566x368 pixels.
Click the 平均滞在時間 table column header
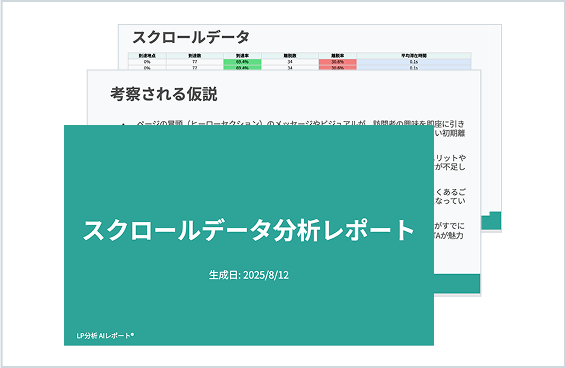pyautogui.click(x=414, y=56)
